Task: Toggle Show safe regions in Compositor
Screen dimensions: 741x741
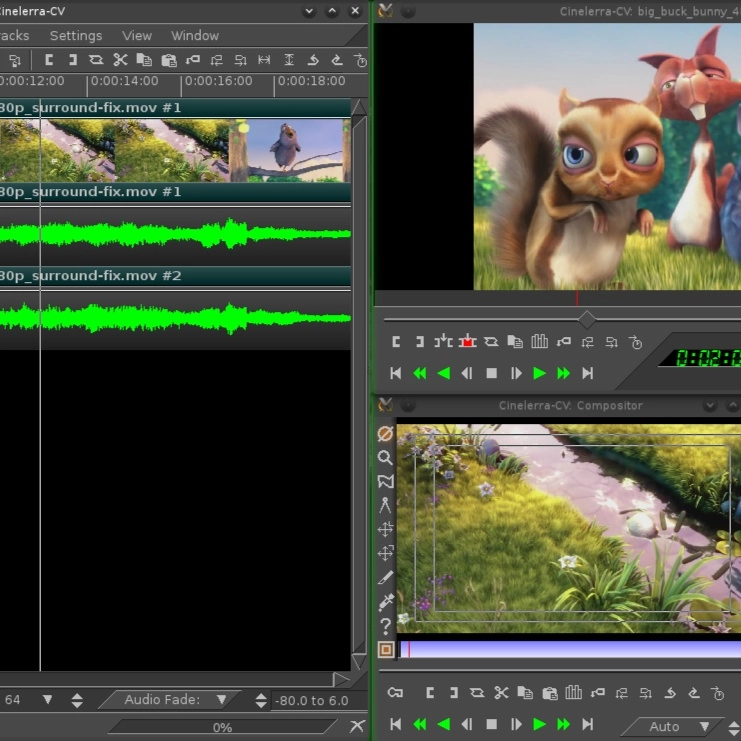Action: (x=385, y=650)
